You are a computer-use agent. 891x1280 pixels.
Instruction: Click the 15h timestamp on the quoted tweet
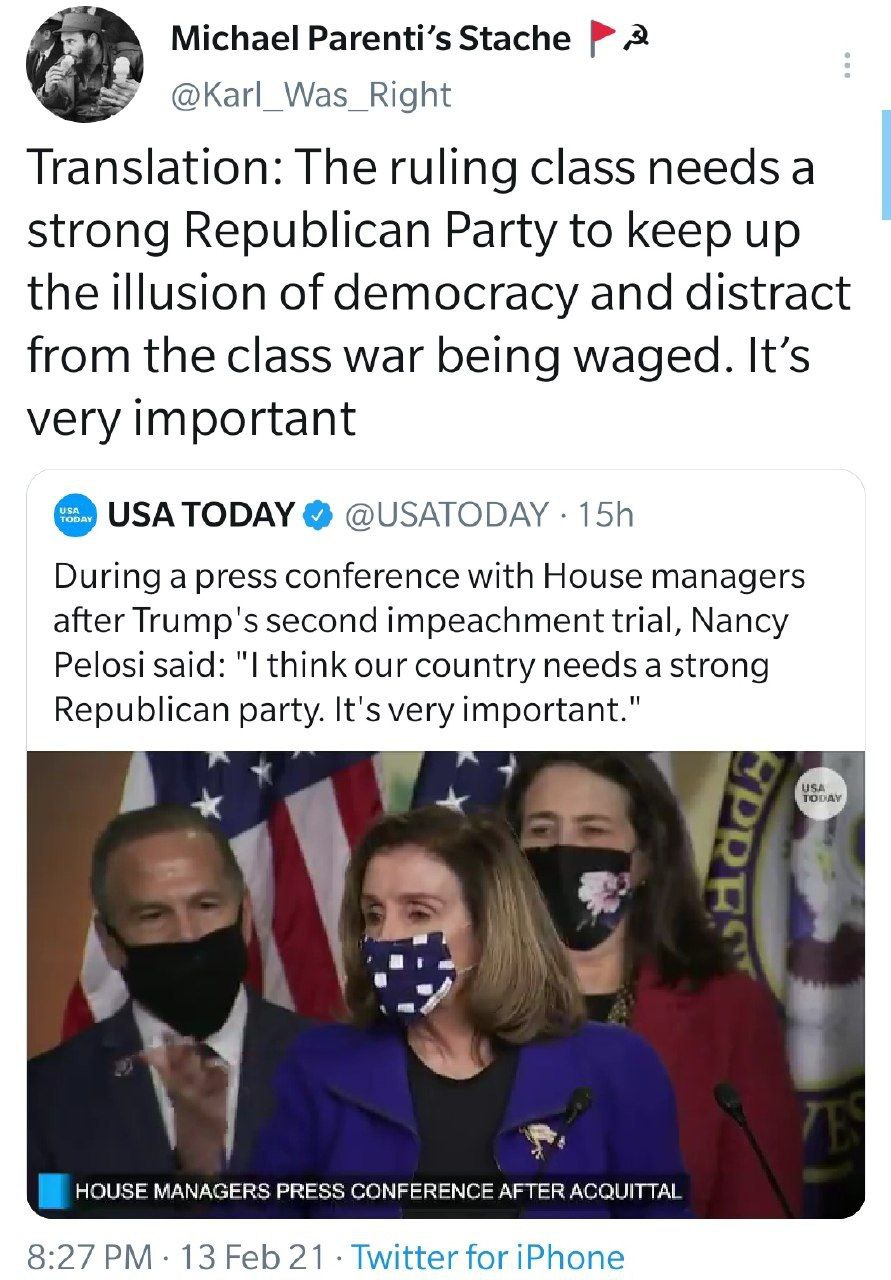(606, 516)
